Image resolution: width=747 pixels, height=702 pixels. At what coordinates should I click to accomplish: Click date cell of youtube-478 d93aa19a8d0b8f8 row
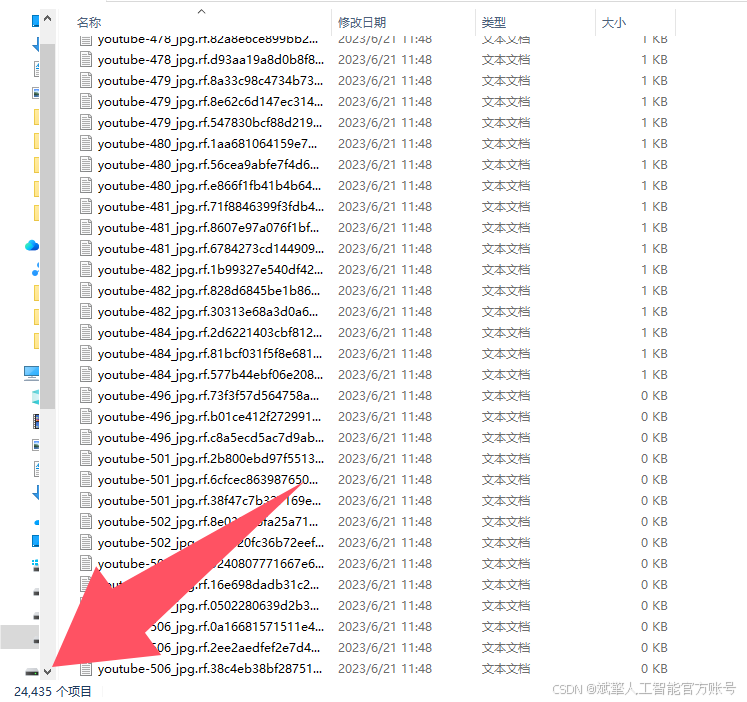385,60
